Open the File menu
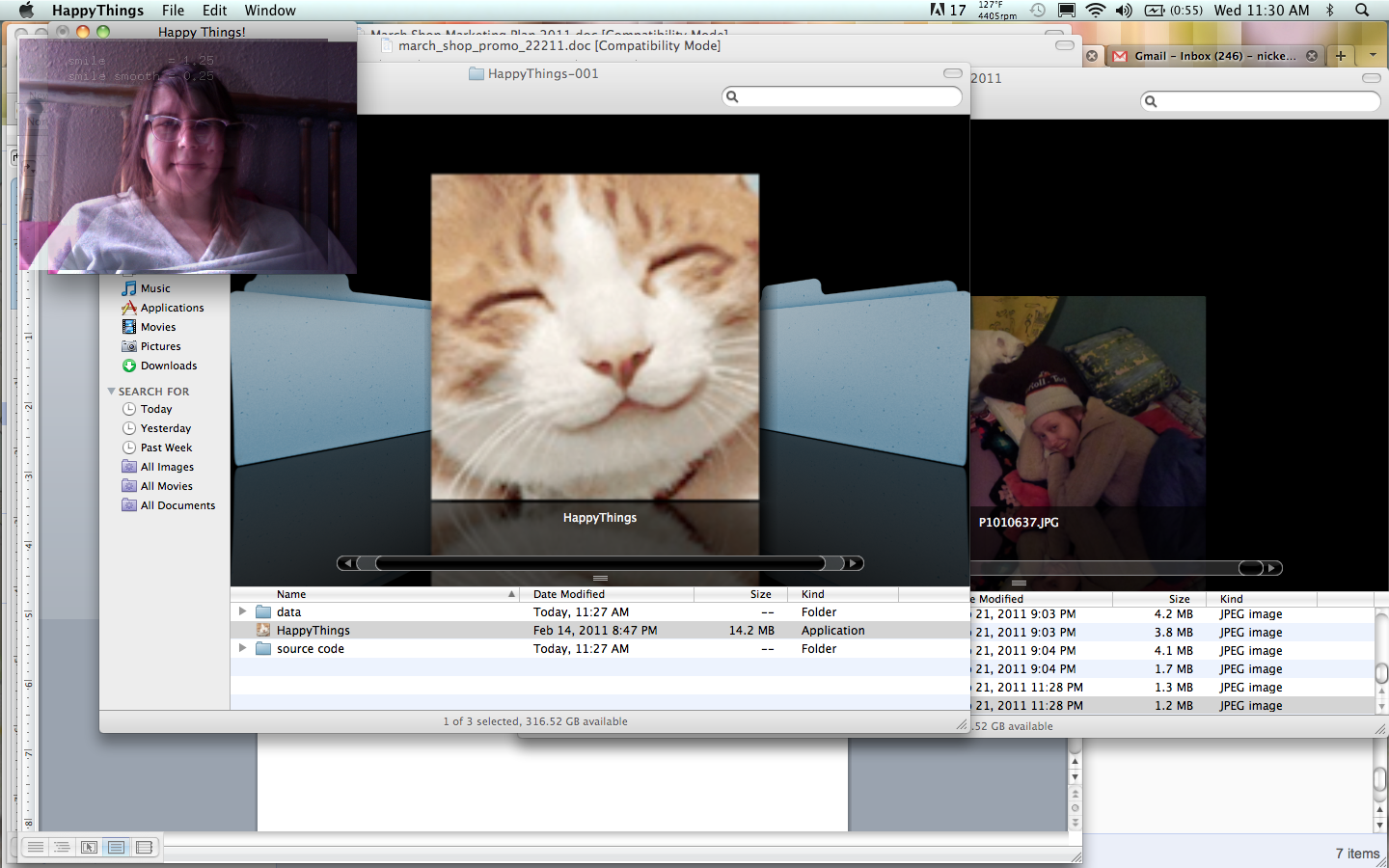Image resolution: width=1389 pixels, height=868 pixels. (174, 11)
